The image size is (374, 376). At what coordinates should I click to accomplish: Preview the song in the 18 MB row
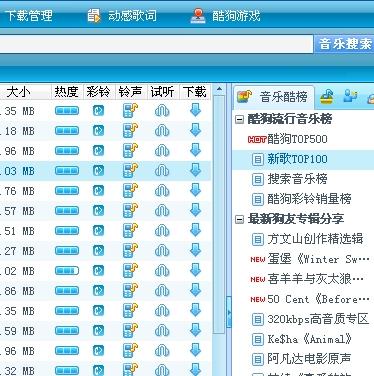coord(162,131)
